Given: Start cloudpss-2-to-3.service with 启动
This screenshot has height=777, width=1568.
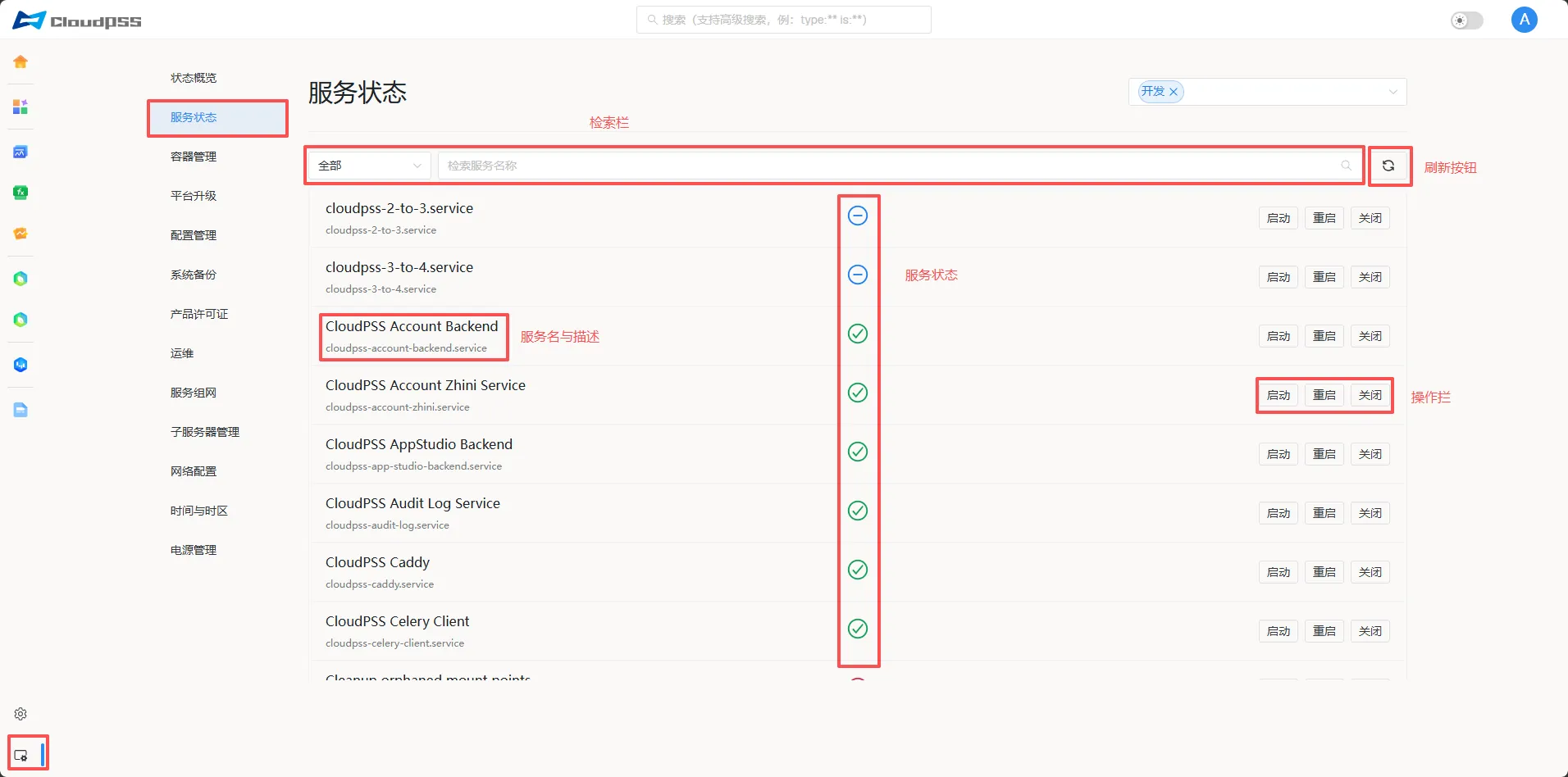Looking at the screenshot, I should [1279, 218].
